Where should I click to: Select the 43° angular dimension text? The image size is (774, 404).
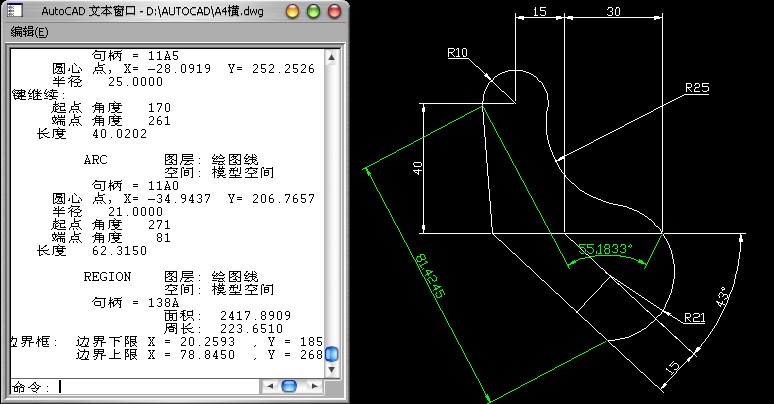tap(722, 297)
